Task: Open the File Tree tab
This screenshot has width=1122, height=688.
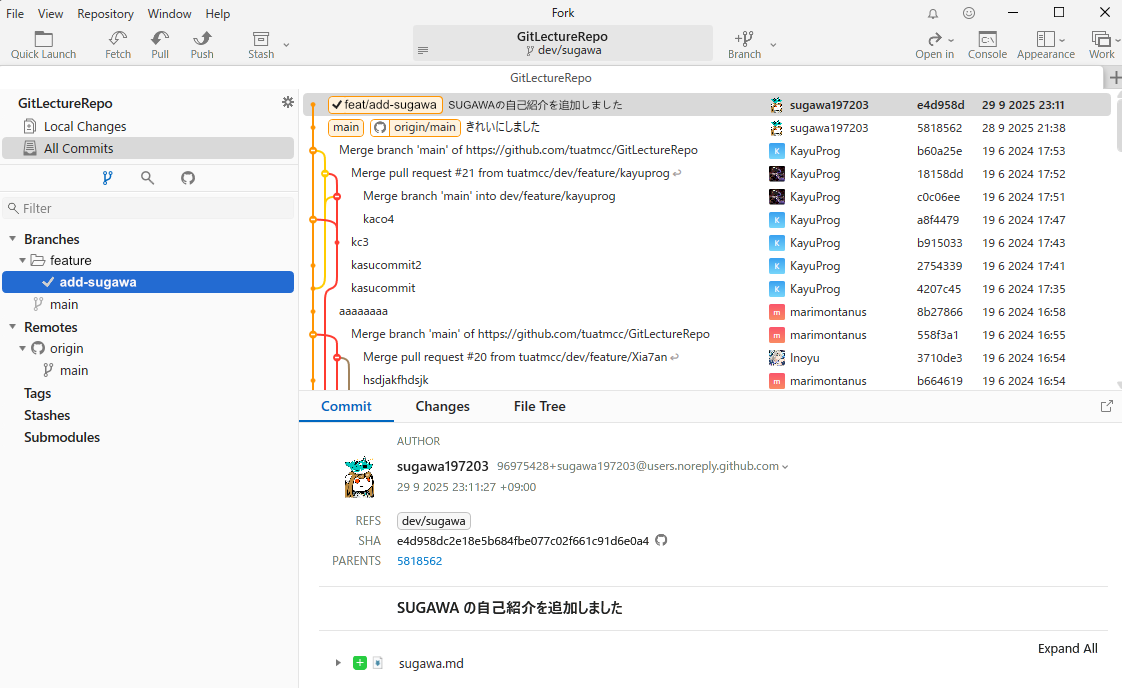Action: [539, 406]
